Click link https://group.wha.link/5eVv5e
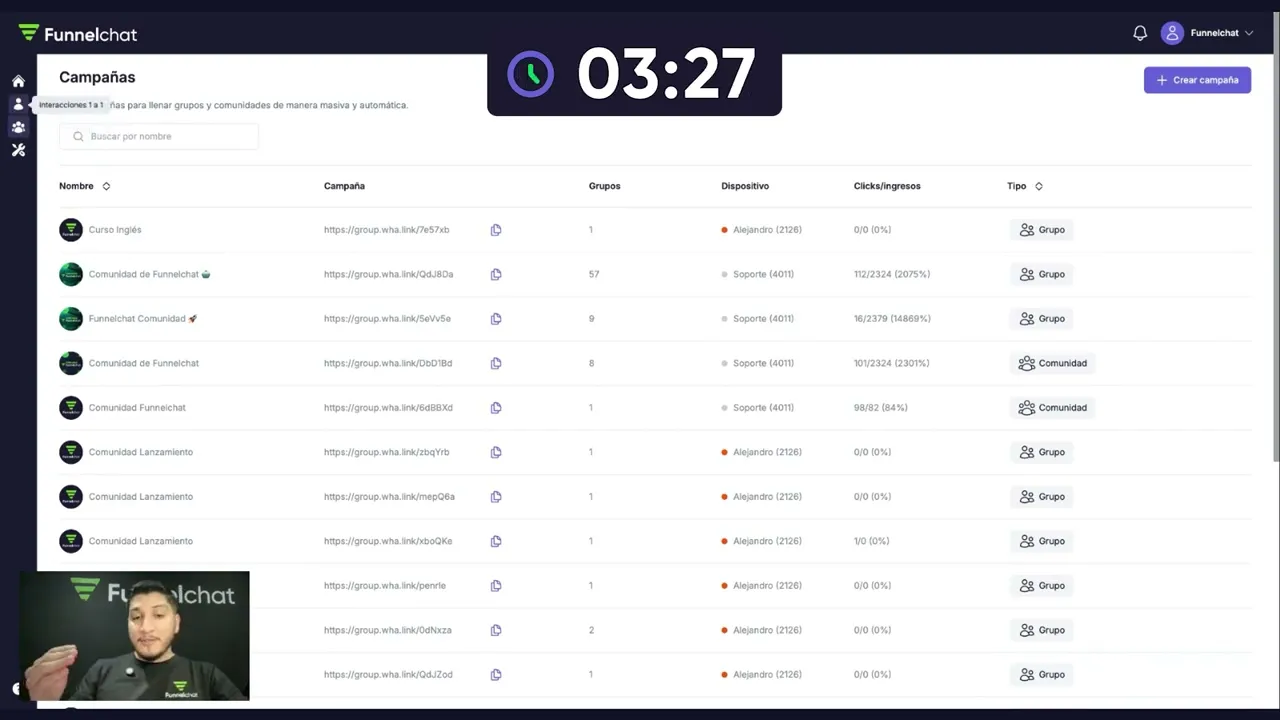Image resolution: width=1280 pixels, height=720 pixels. click(x=388, y=319)
